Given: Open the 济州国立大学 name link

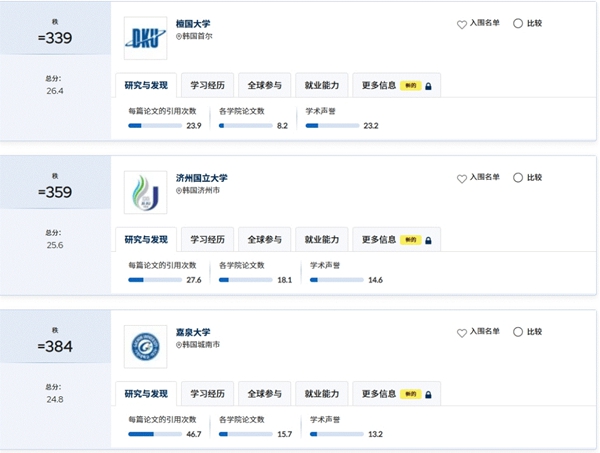Looking at the screenshot, I should click(x=202, y=178).
